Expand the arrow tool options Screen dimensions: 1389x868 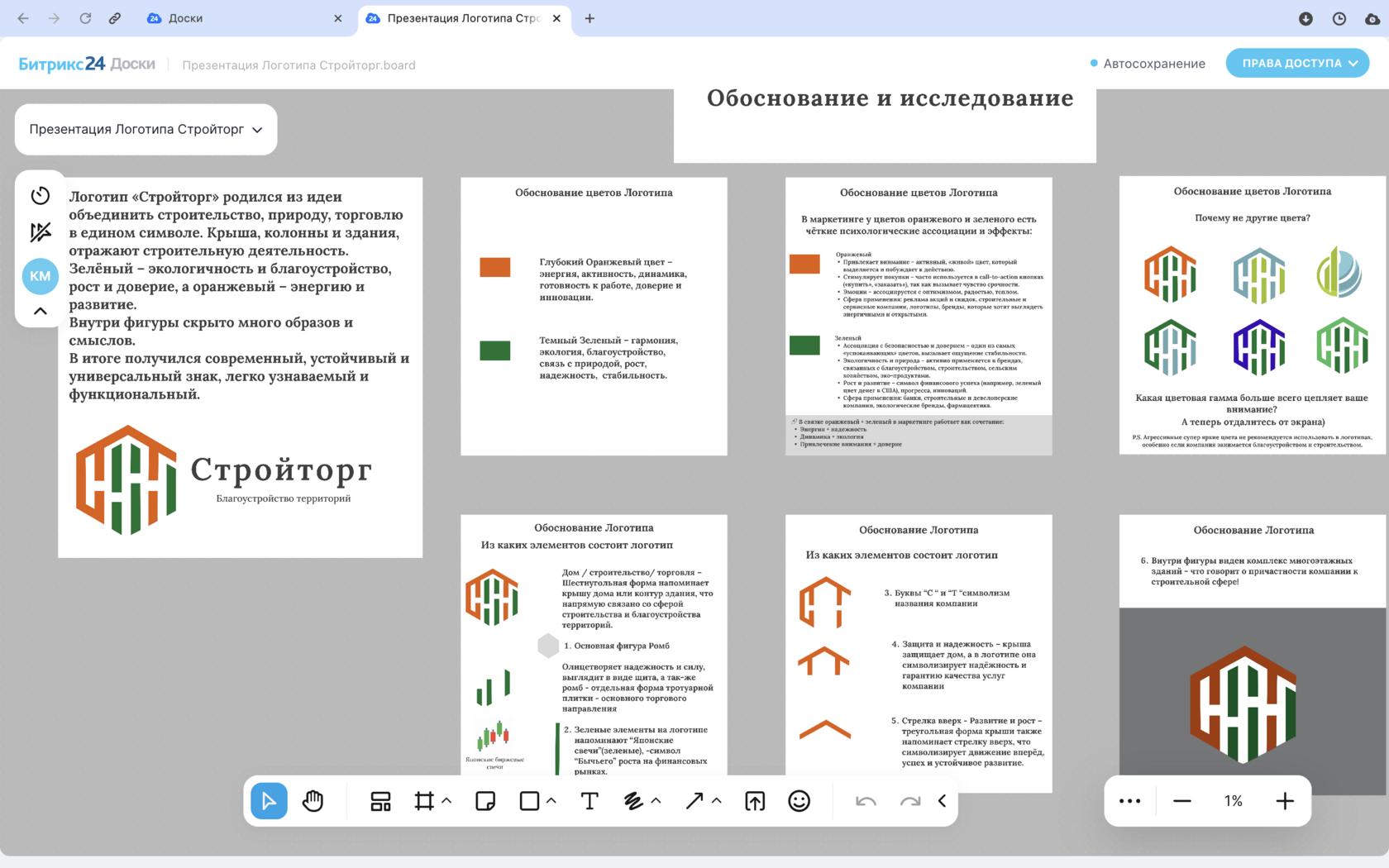coord(717,800)
